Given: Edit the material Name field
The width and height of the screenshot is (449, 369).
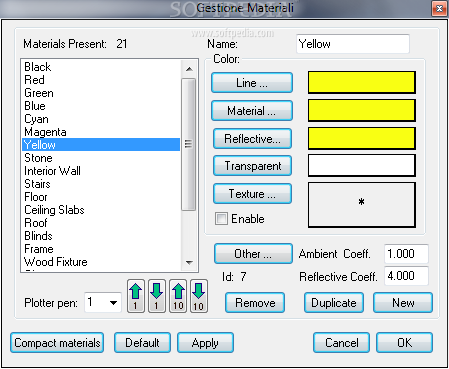Looking at the screenshot, I should pyautogui.click(x=353, y=44).
